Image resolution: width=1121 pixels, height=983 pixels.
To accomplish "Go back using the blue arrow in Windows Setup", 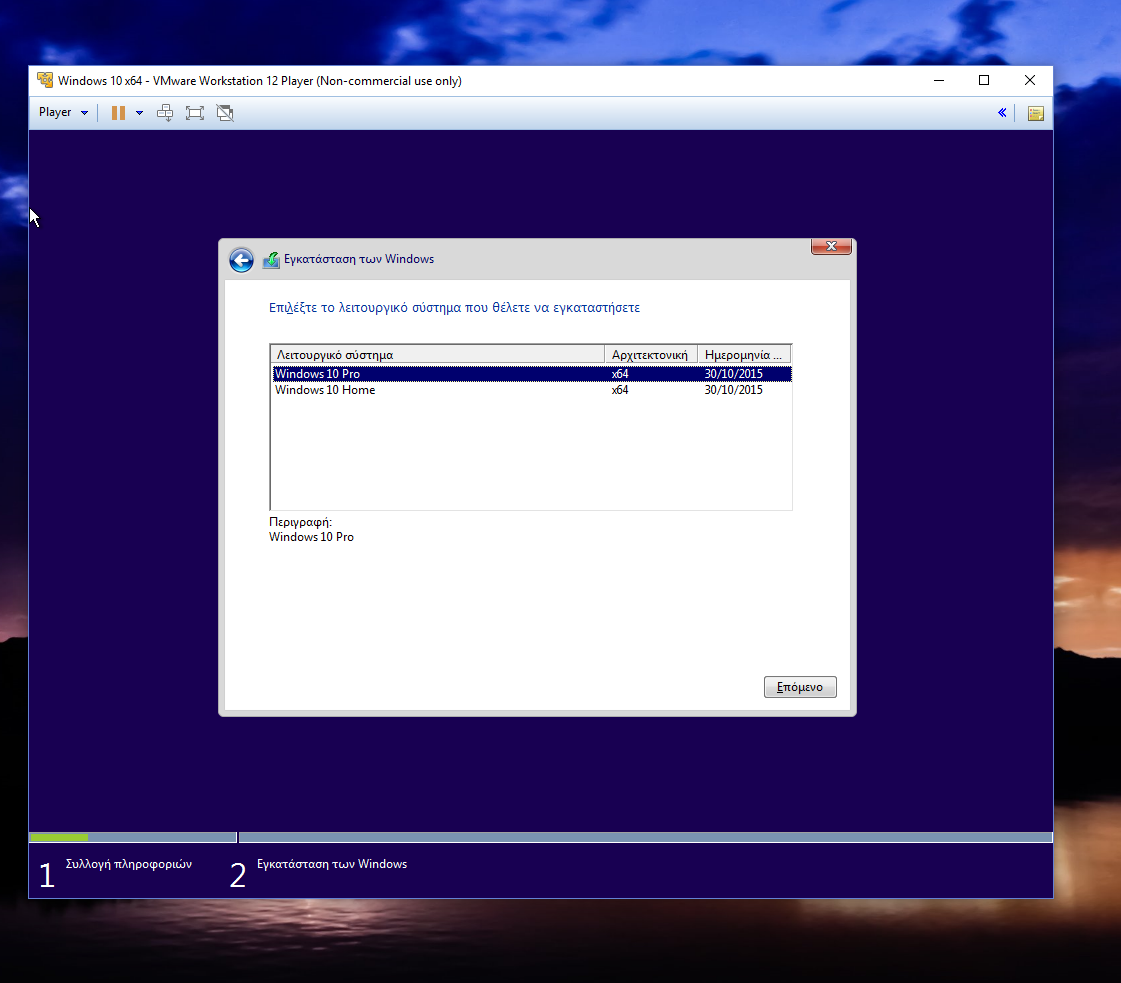I will 242,260.
